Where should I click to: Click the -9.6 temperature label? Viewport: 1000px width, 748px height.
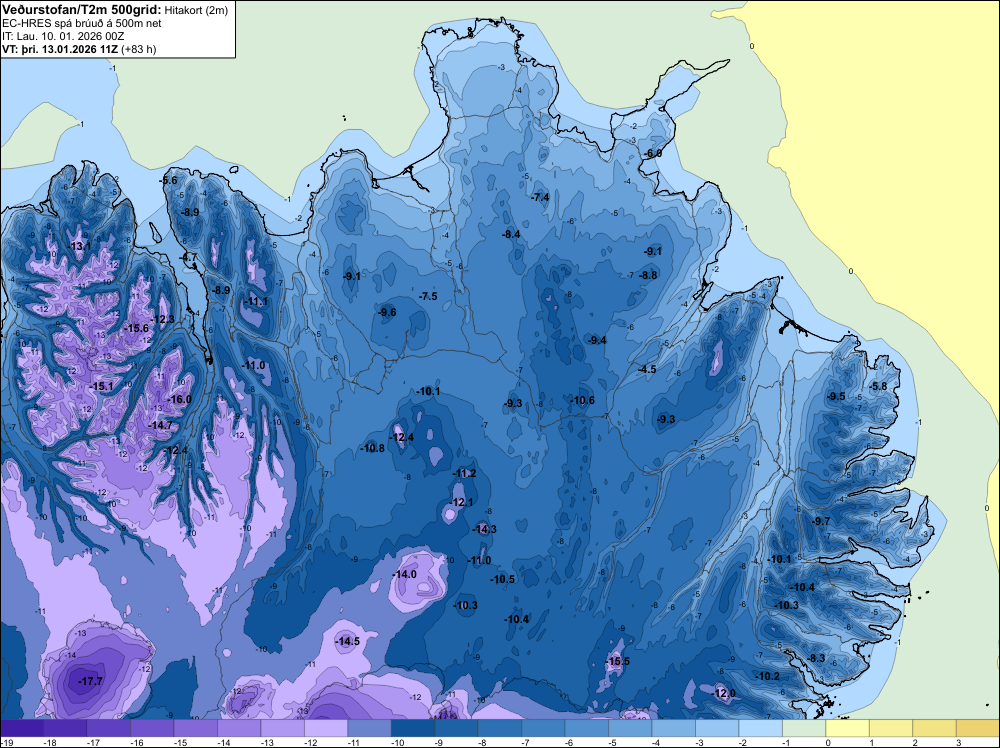[386, 312]
